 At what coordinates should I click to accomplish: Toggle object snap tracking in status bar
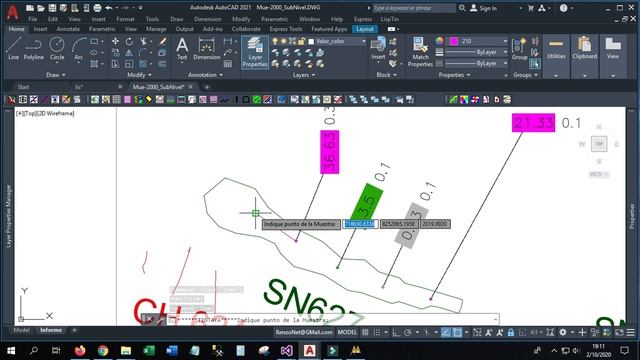coord(446,332)
